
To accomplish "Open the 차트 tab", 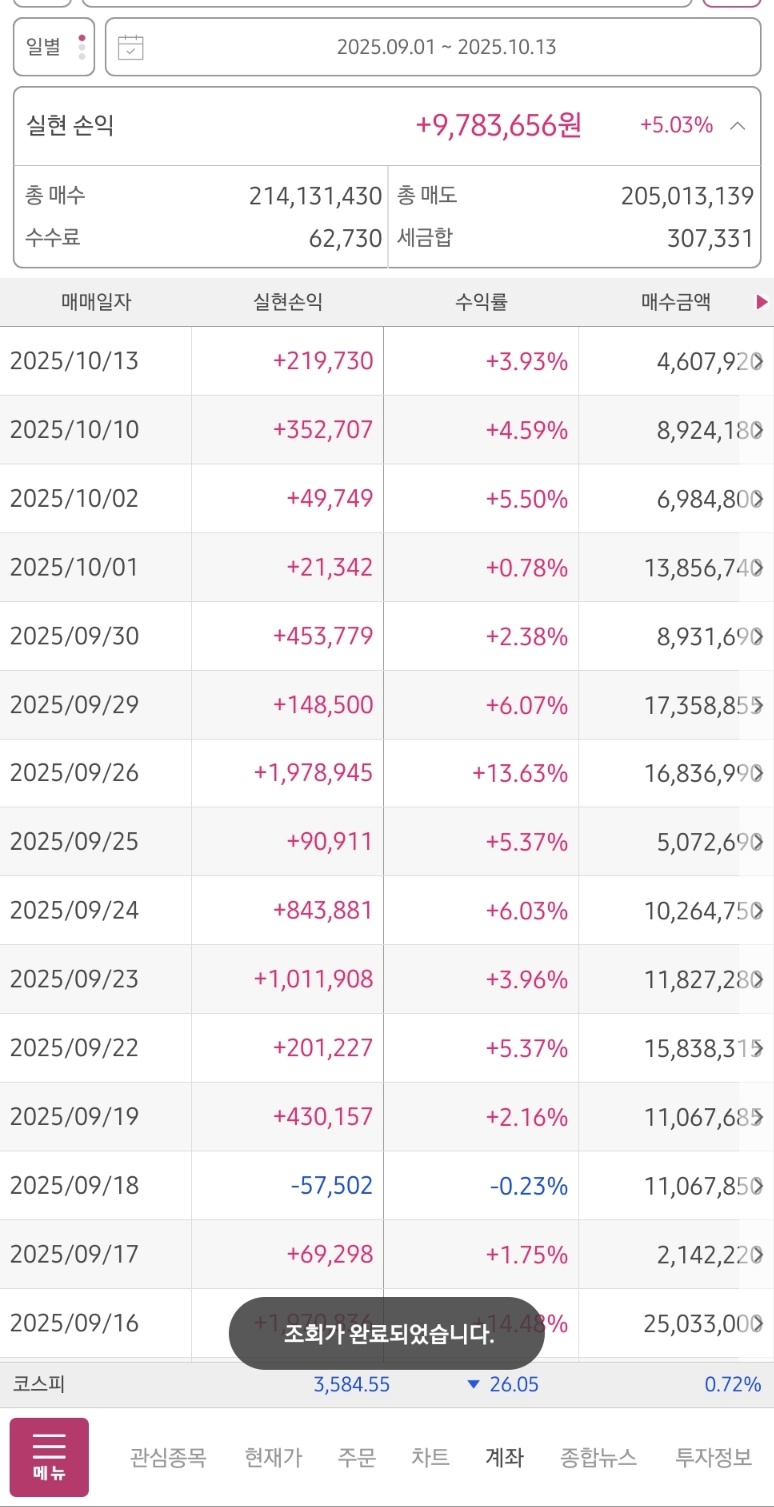I will [430, 1457].
